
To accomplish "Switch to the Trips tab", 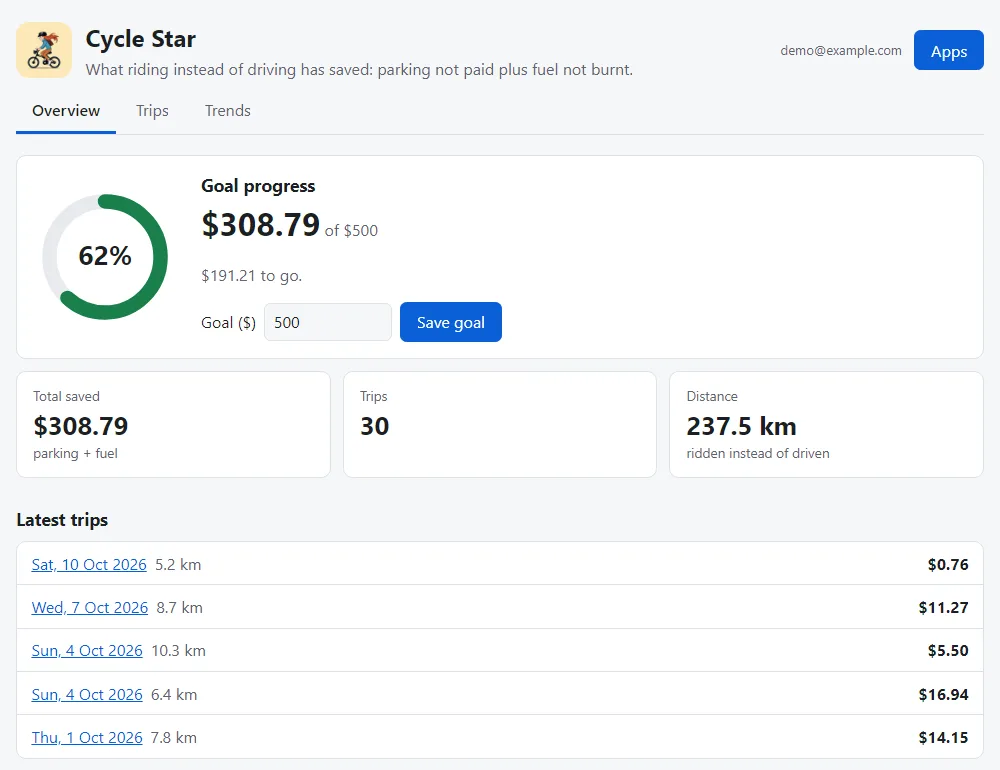I will tap(152, 111).
